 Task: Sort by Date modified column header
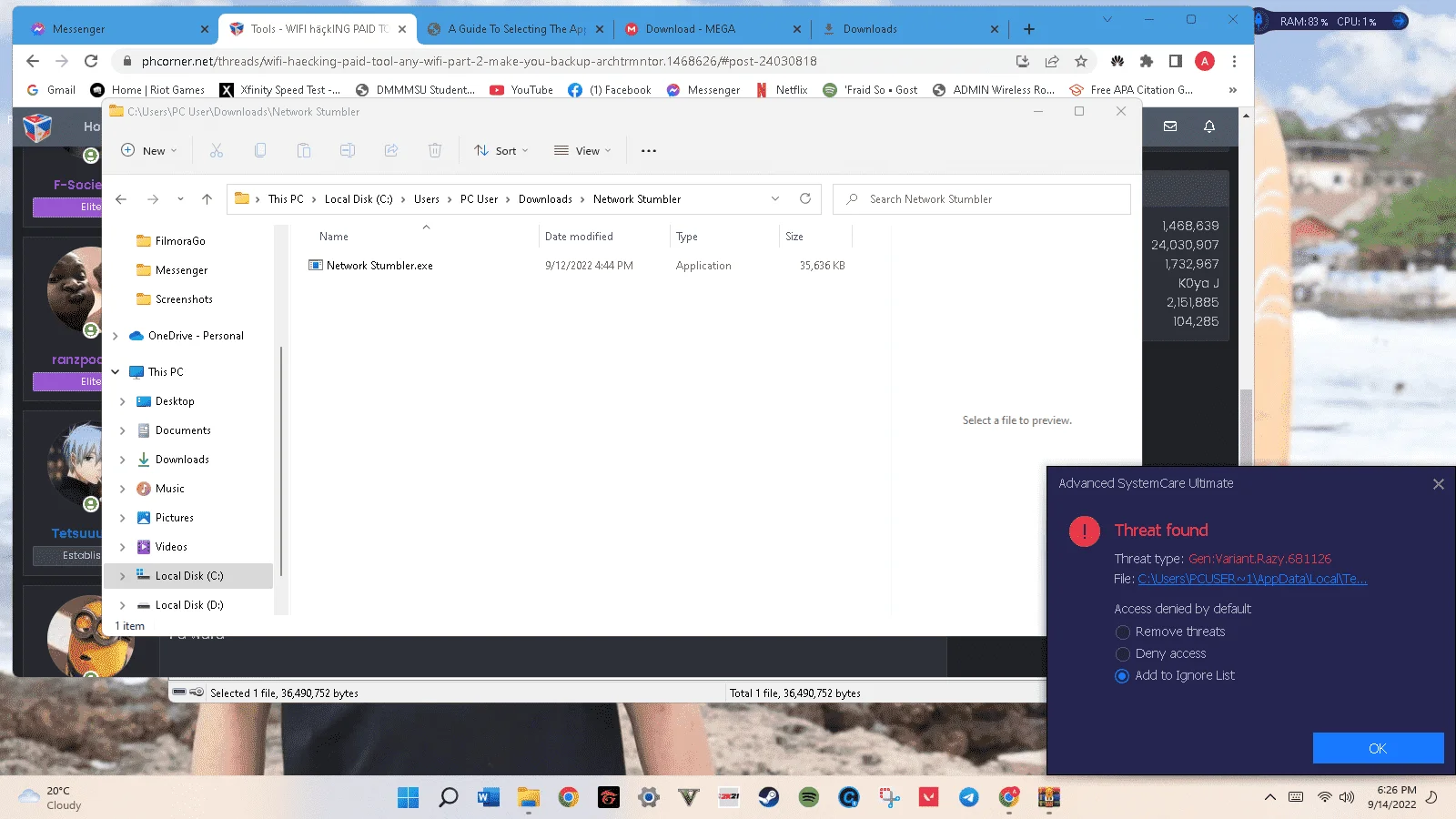coord(579,237)
